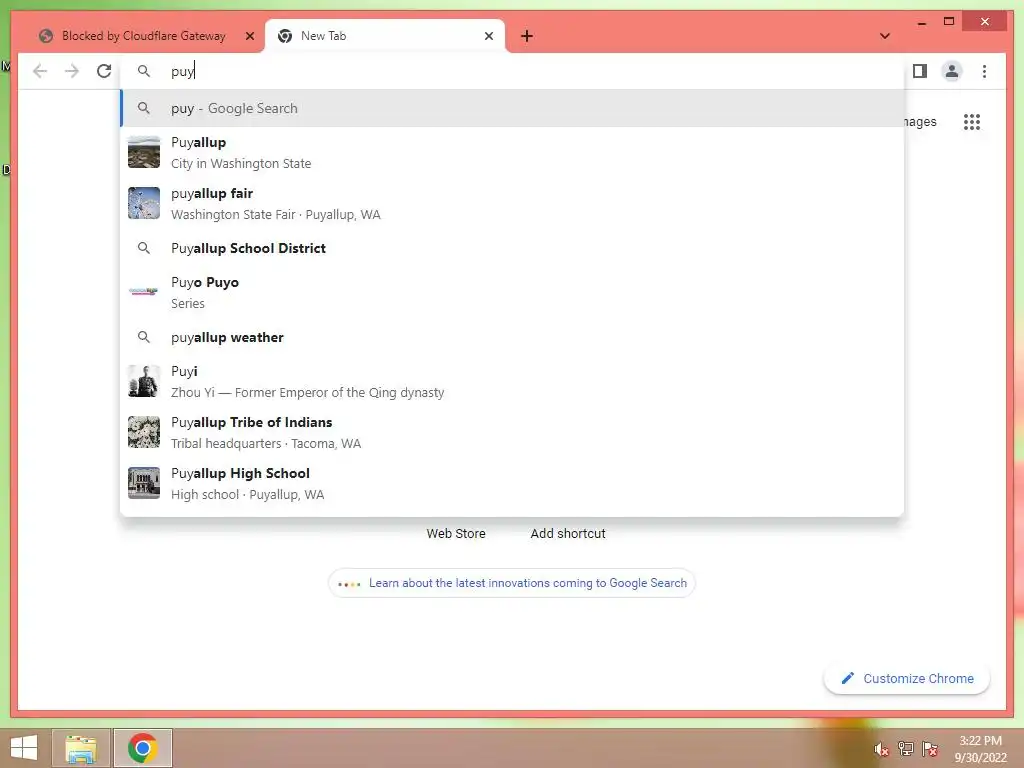Click in the address bar text field

512,71
